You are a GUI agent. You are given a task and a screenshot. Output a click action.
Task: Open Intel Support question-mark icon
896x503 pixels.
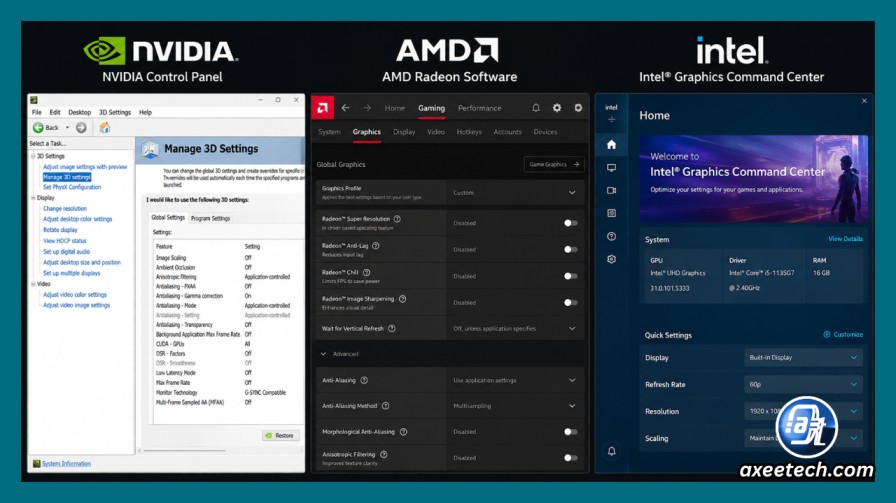click(611, 236)
